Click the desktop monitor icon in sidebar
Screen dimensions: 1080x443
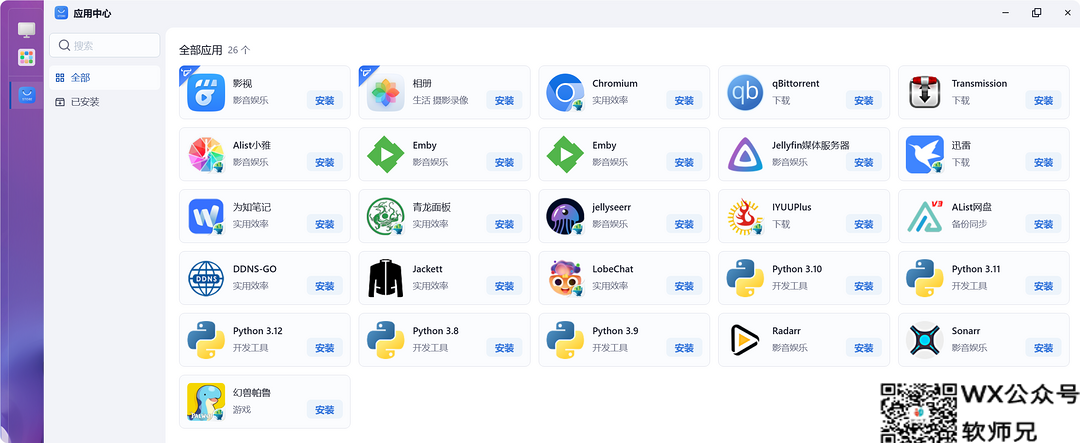pyautogui.click(x=27, y=30)
